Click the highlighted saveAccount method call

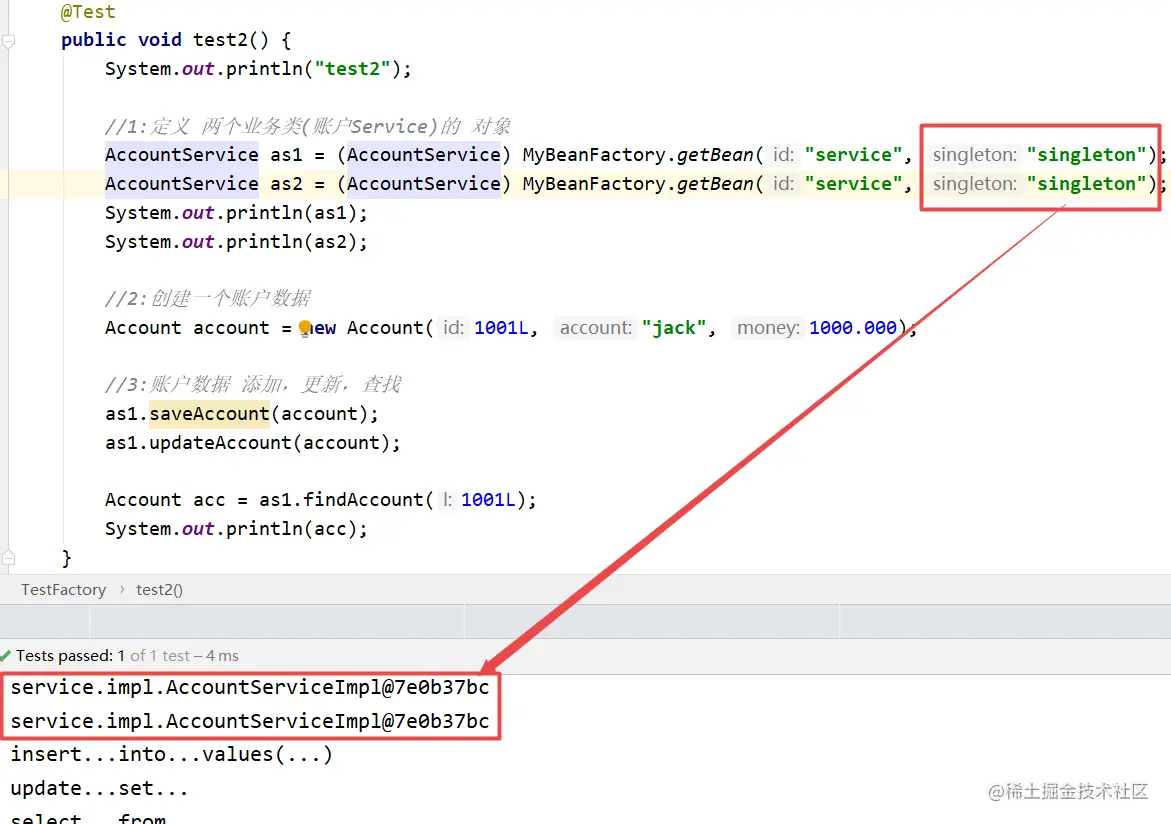(209, 414)
